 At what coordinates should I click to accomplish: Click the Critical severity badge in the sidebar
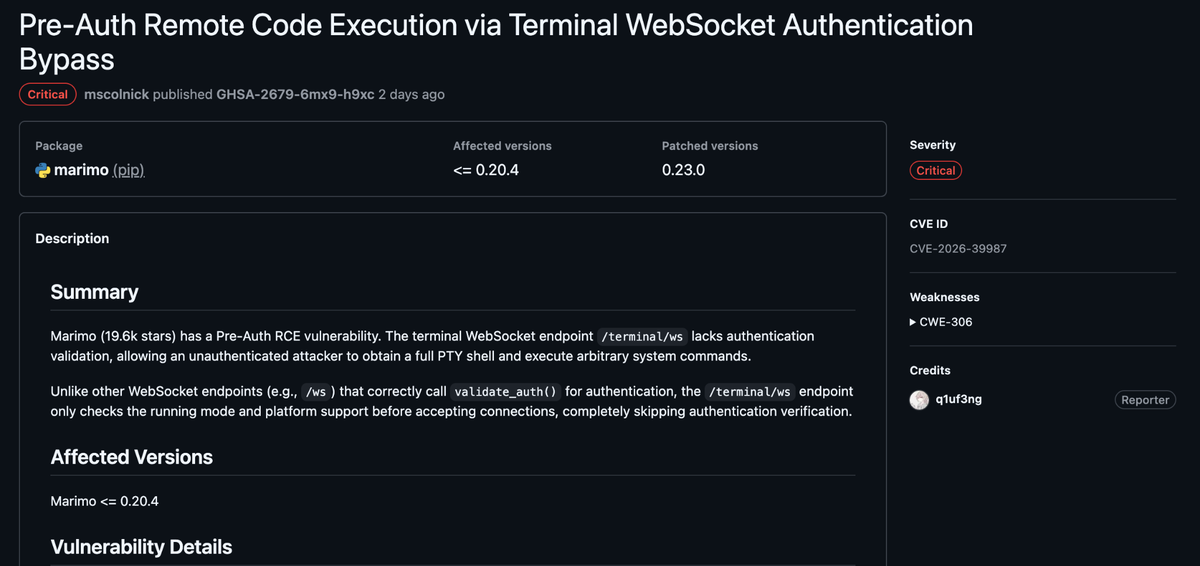(x=935, y=171)
